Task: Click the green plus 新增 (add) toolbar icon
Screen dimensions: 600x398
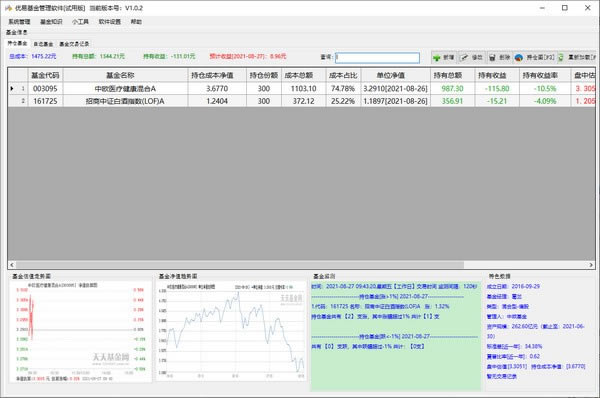Action: click(x=437, y=58)
